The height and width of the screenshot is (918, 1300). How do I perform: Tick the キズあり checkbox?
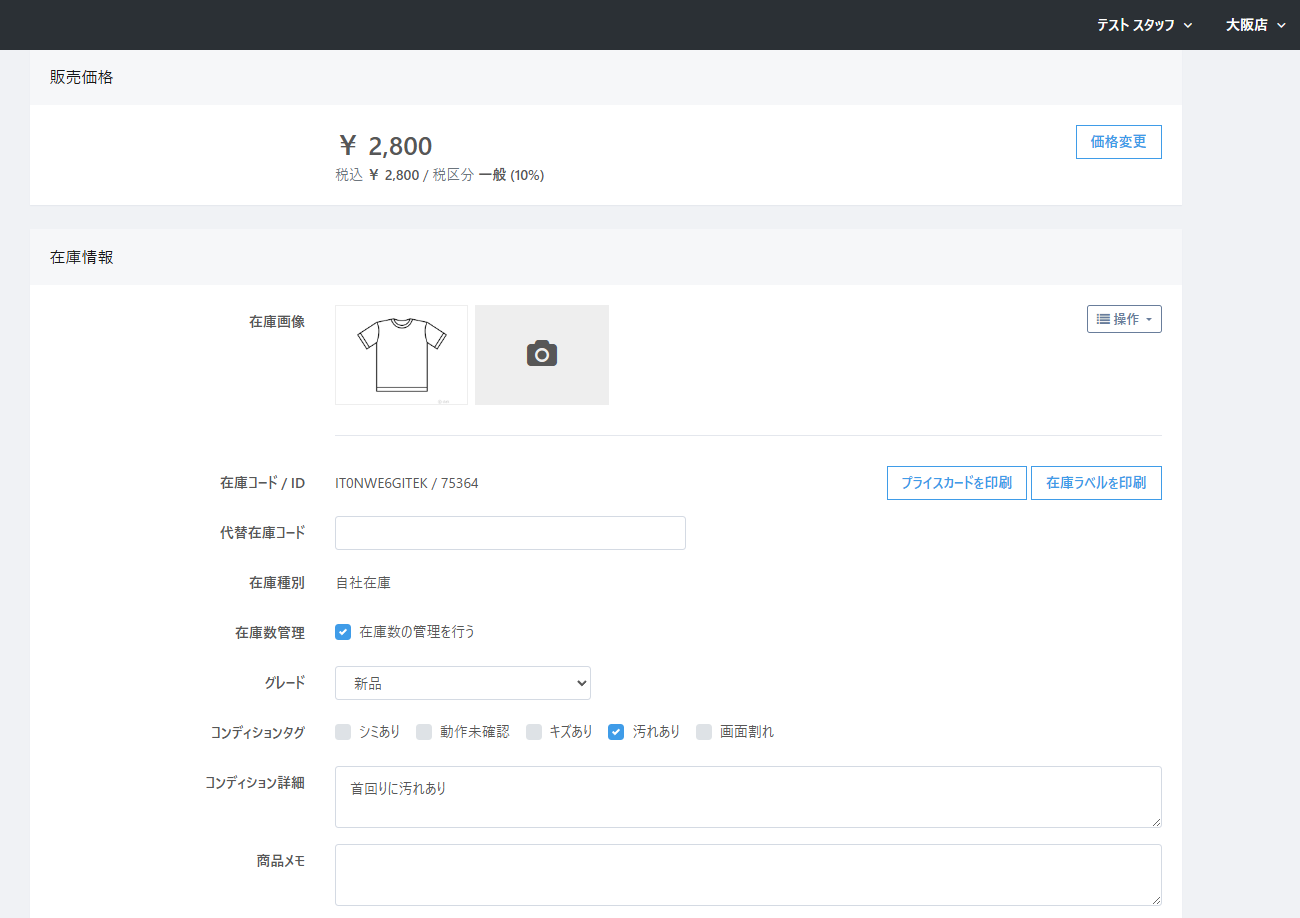(x=534, y=732)
